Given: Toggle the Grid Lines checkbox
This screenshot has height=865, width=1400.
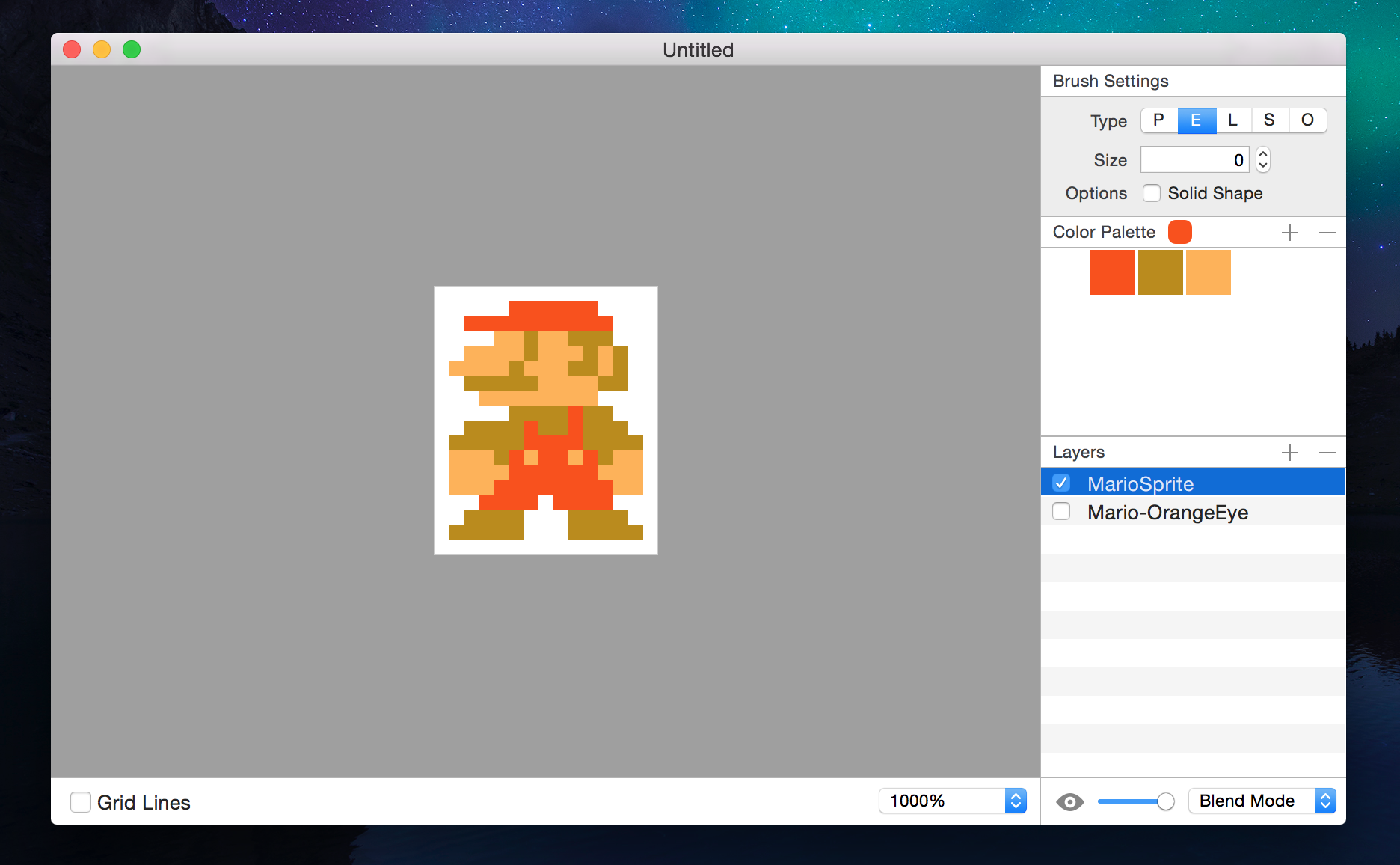Looking at the screenshot, I should click(81, 802).
